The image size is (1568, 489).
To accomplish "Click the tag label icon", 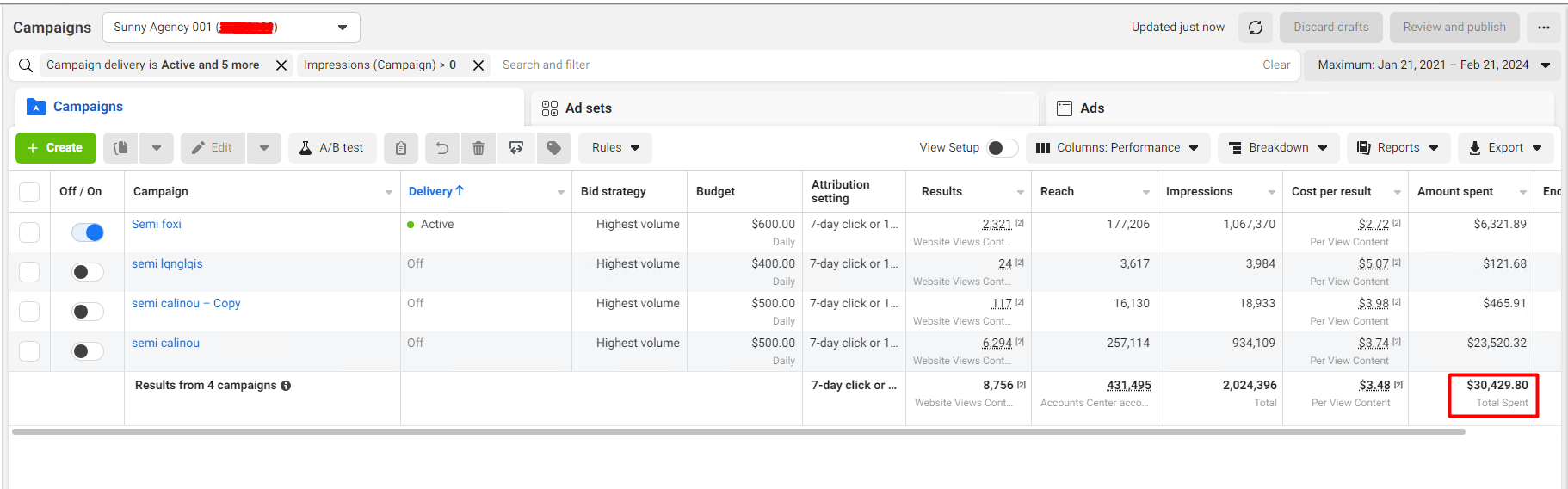I will pyautogui.click(x=554, y=148).
